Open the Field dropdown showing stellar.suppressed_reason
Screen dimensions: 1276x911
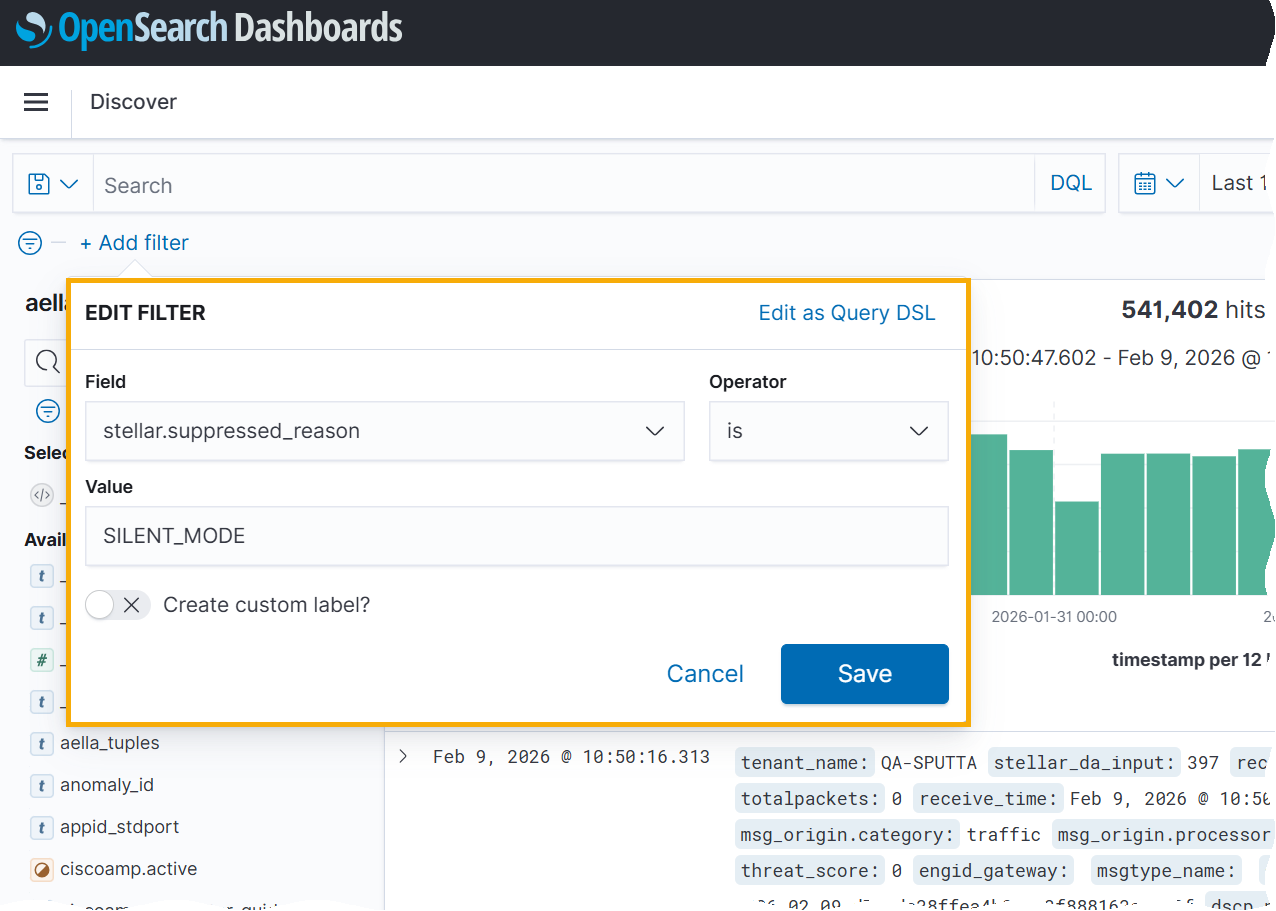point(384,431)
